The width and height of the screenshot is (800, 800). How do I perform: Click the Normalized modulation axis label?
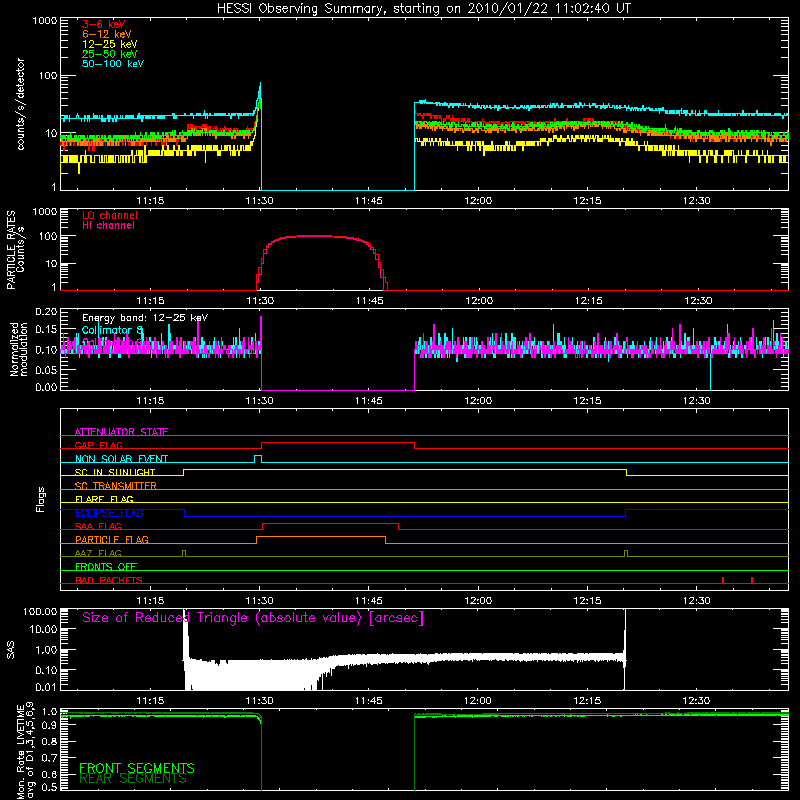click(19, 349)
